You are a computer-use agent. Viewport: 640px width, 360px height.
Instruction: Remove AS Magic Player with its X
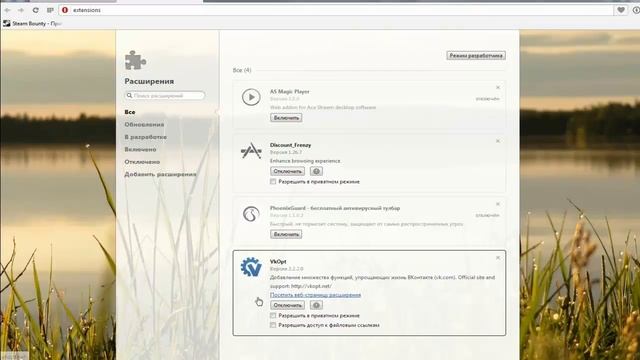[x=498, y=87]
